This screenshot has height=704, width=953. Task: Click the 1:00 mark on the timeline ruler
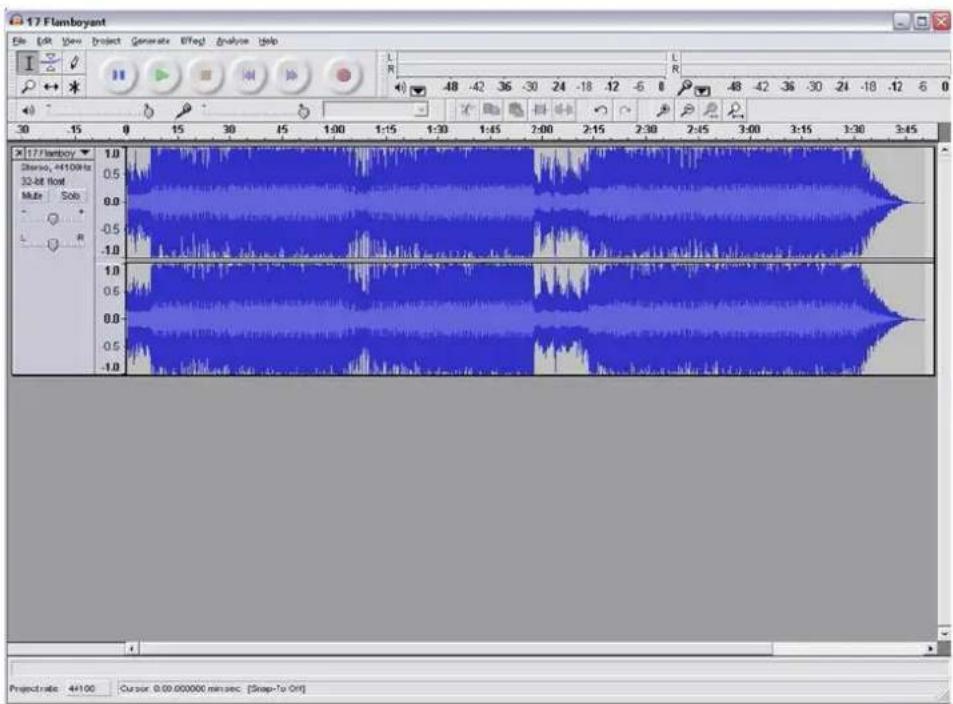tap(334, 129)
